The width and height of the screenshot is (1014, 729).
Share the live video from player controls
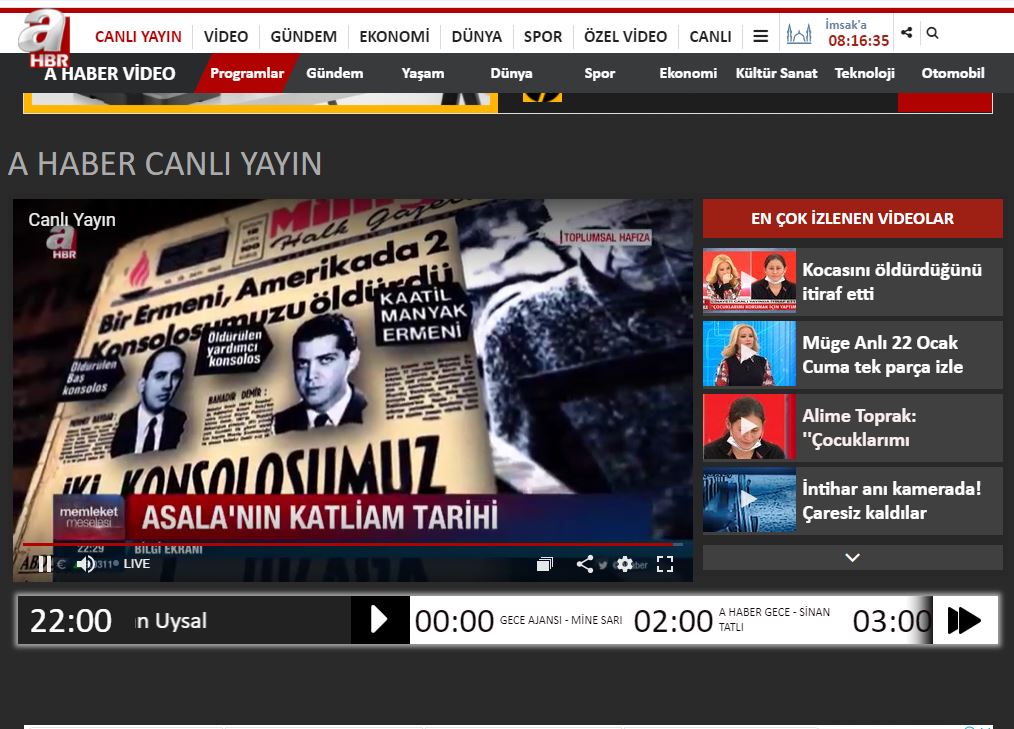coord(585,564)
